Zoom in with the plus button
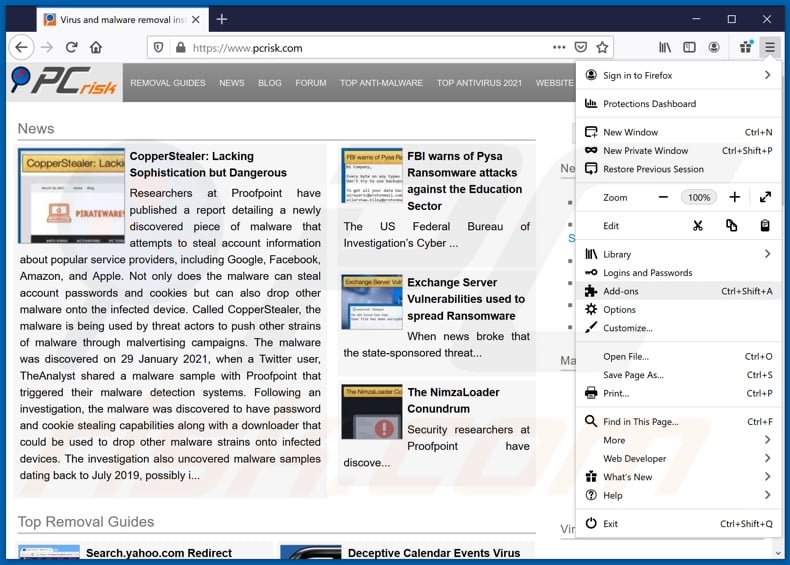The image size is (790, 565). coord(734,198)
